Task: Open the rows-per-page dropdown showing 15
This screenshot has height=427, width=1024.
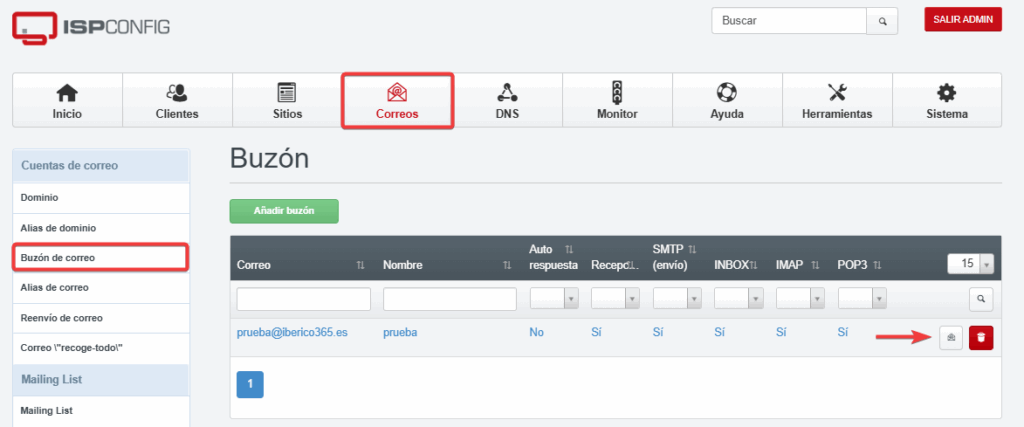Action: point(970,264)
